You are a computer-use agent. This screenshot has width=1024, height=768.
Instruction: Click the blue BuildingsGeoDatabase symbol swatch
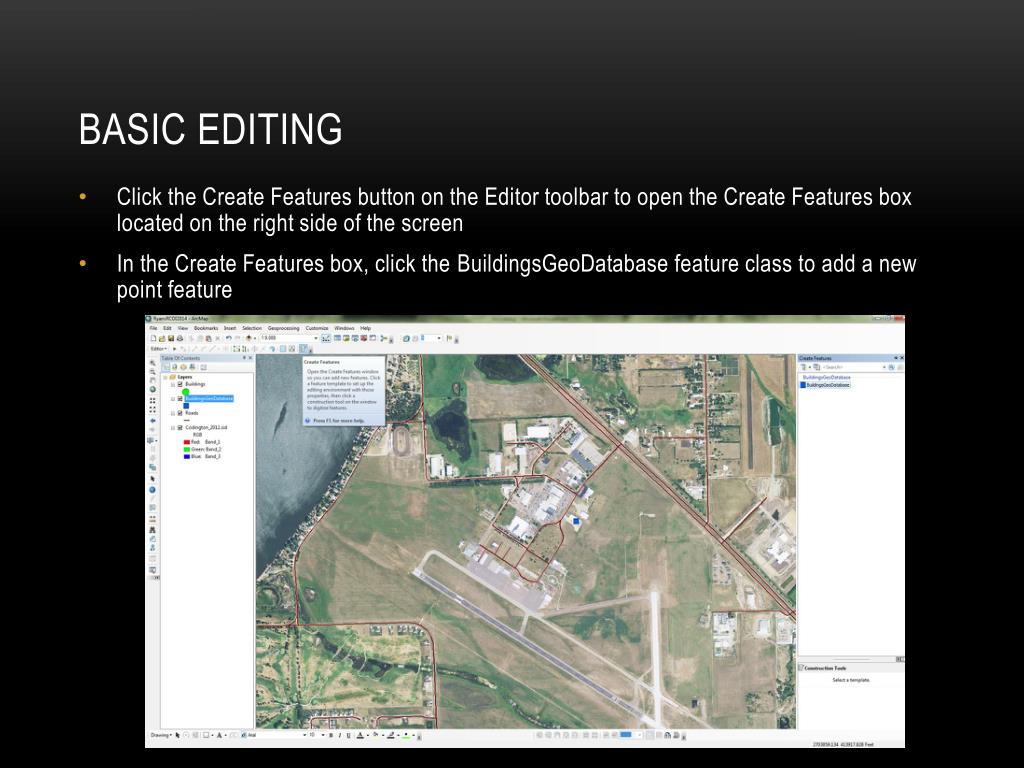click(186, 406)
